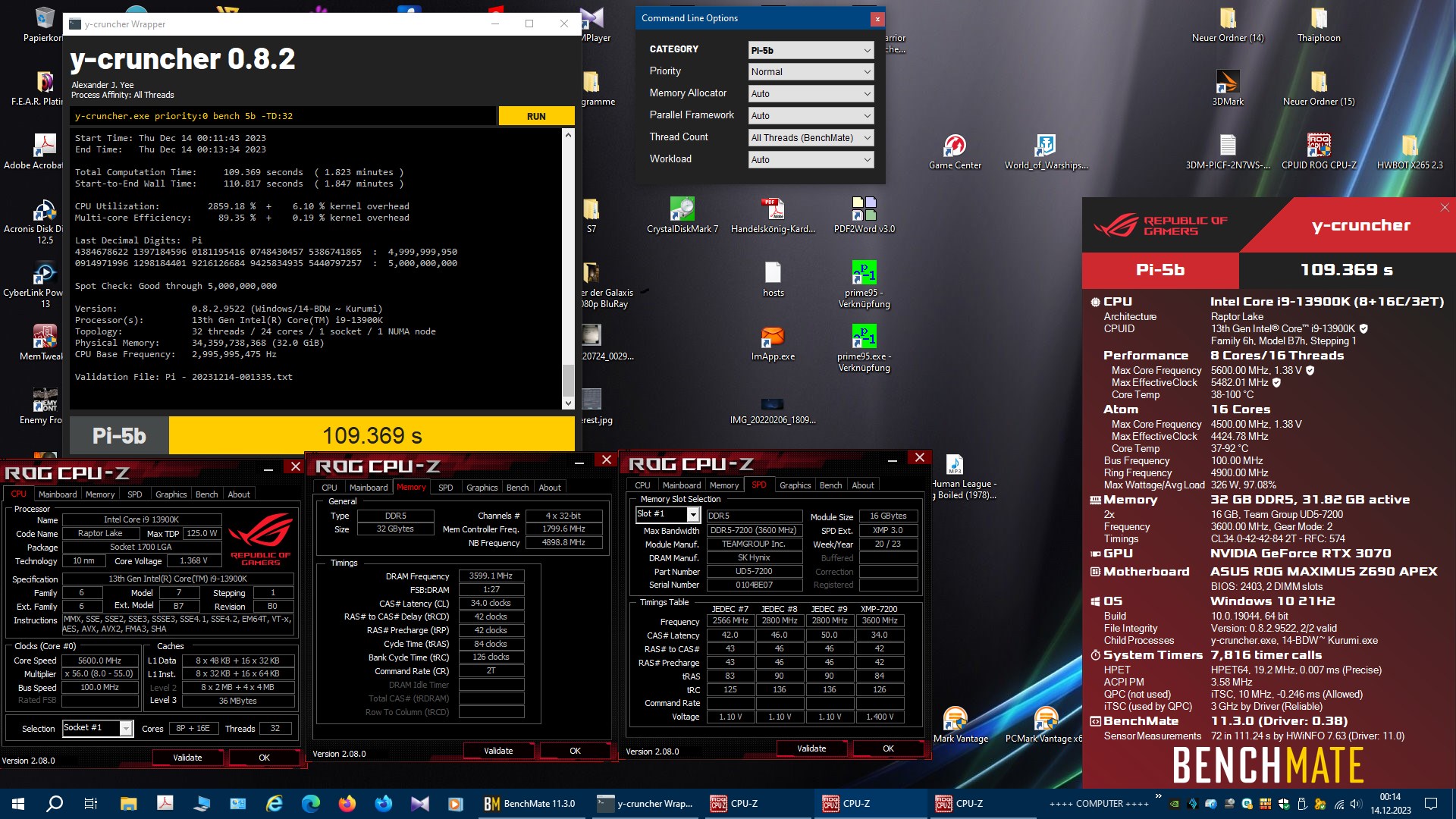Launch the ImApp.exe desktop icon

point(773,343)
